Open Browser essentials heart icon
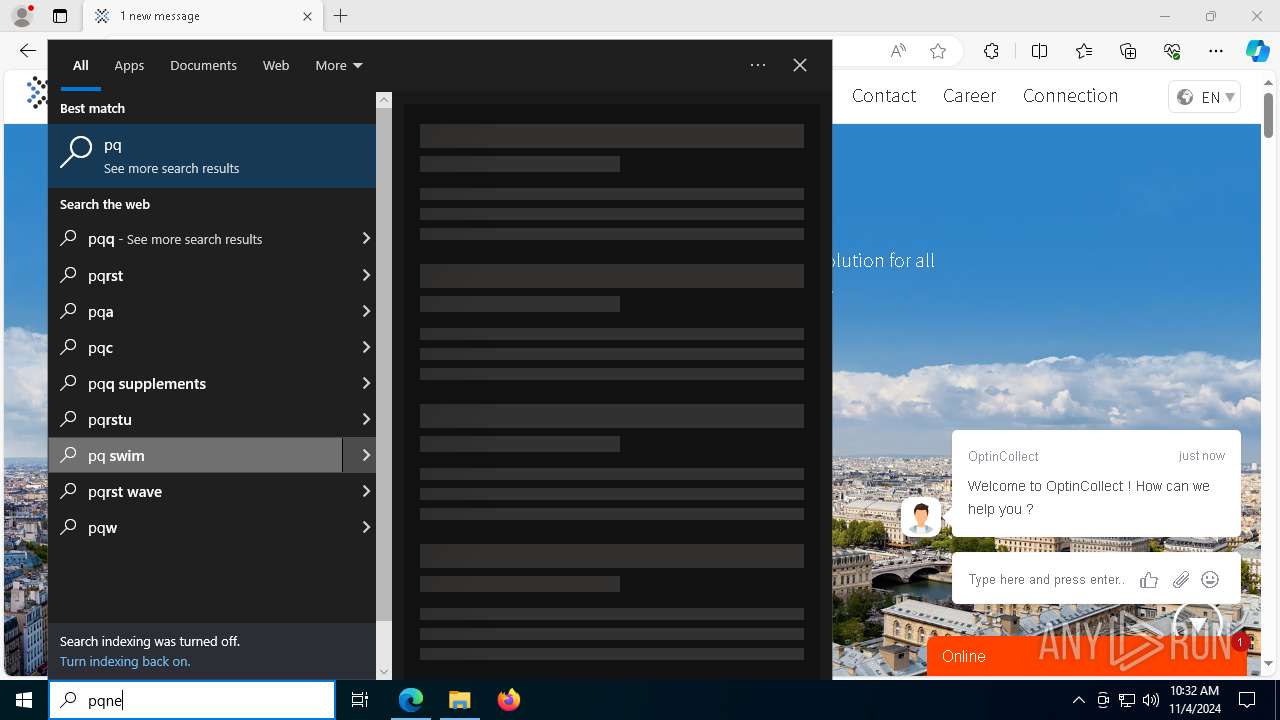Screen dimensions: 1280x720 click(1172, 51)
